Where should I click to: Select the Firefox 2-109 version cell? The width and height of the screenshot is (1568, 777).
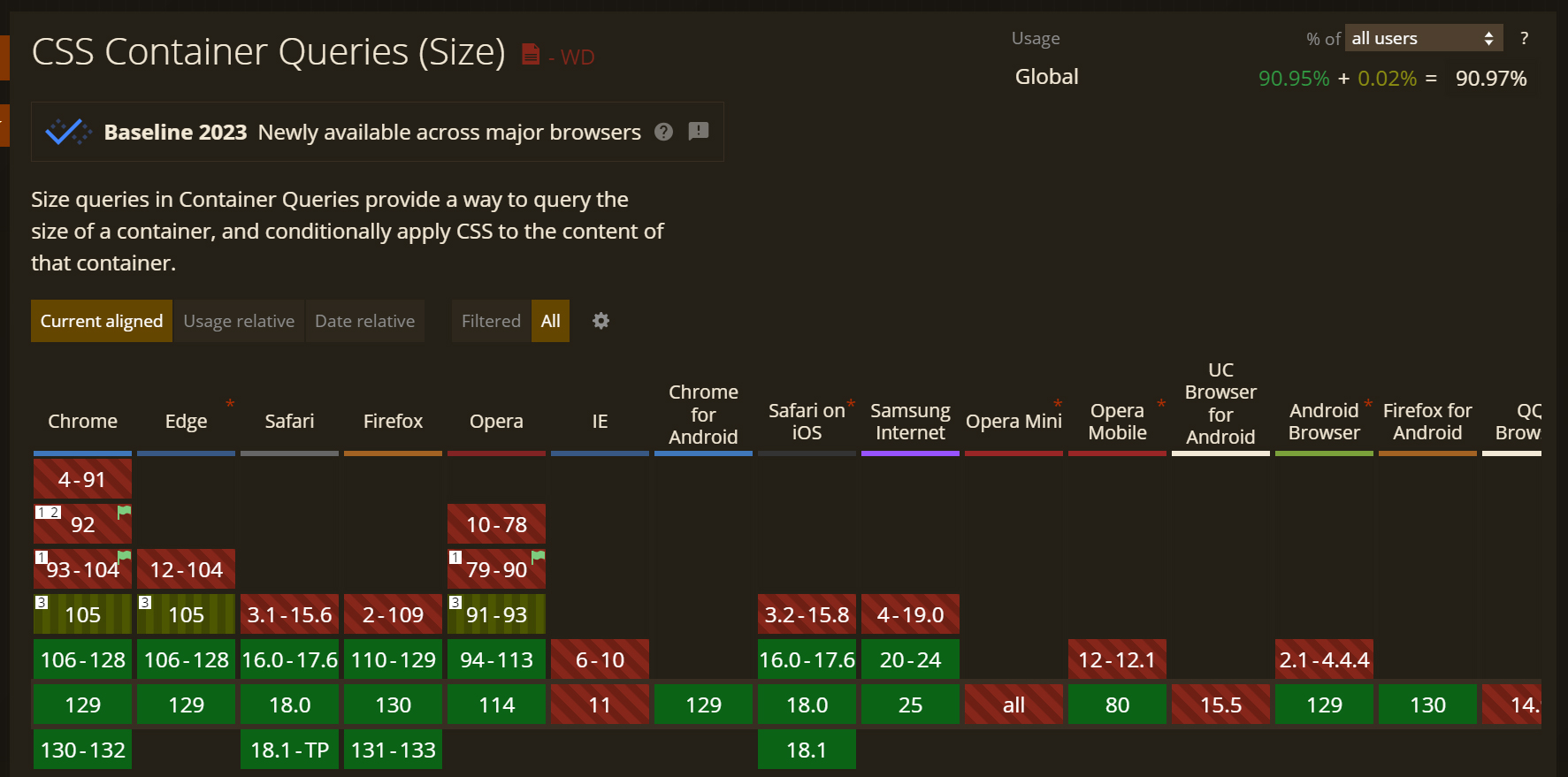393,614
